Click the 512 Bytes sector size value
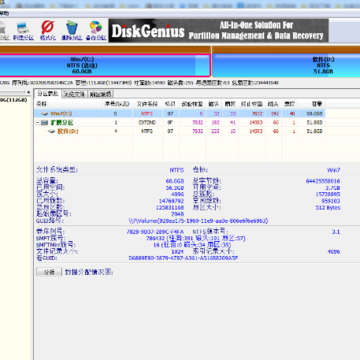Image resolution: width=360 pixels, height=360 pixels. click(328, 208)
